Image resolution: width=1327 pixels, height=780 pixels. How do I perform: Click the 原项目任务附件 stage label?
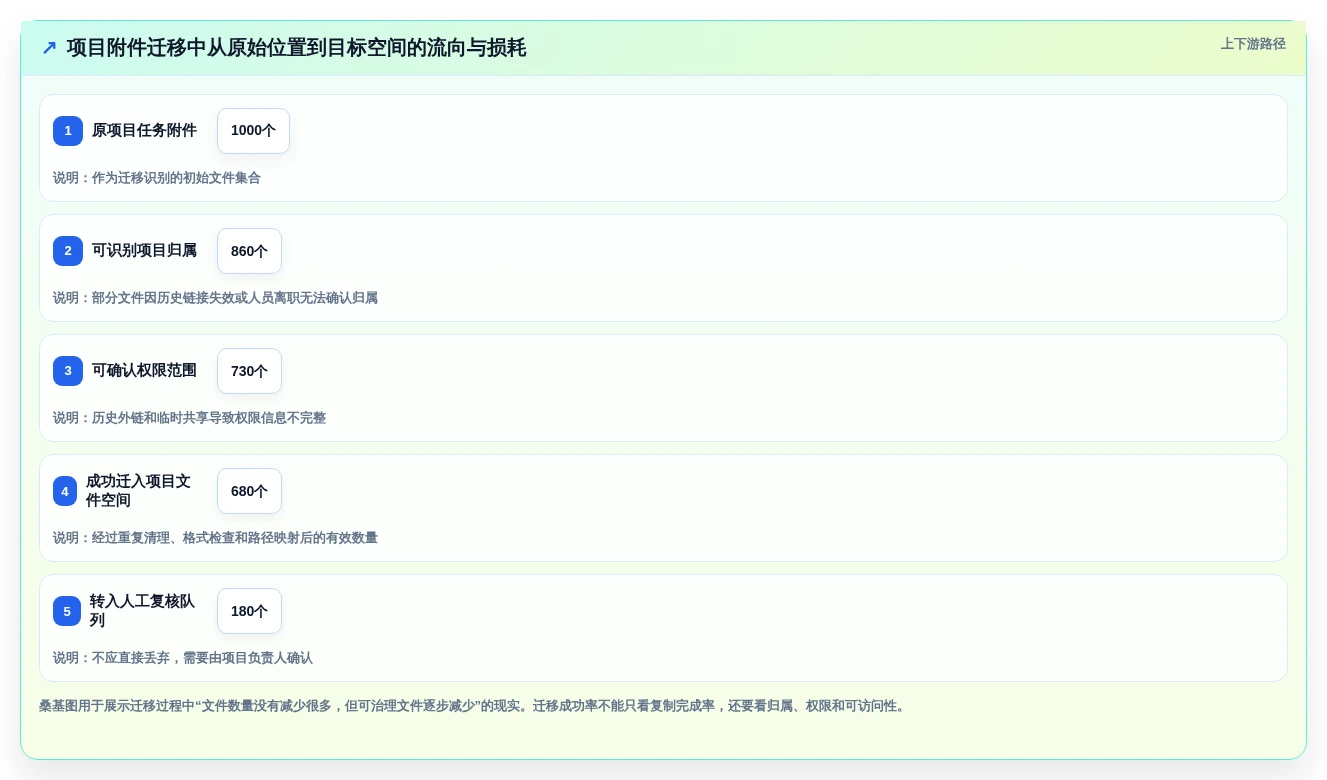coord(144,131)
